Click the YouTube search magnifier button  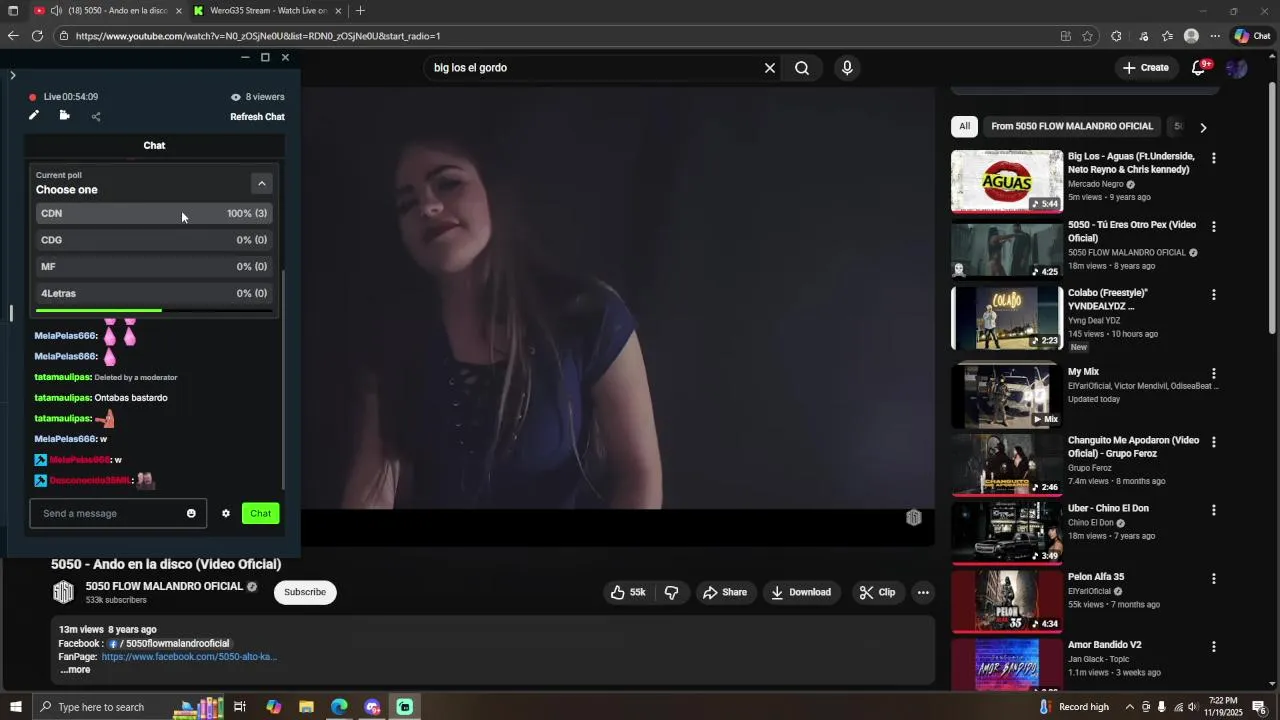(802, 68)
